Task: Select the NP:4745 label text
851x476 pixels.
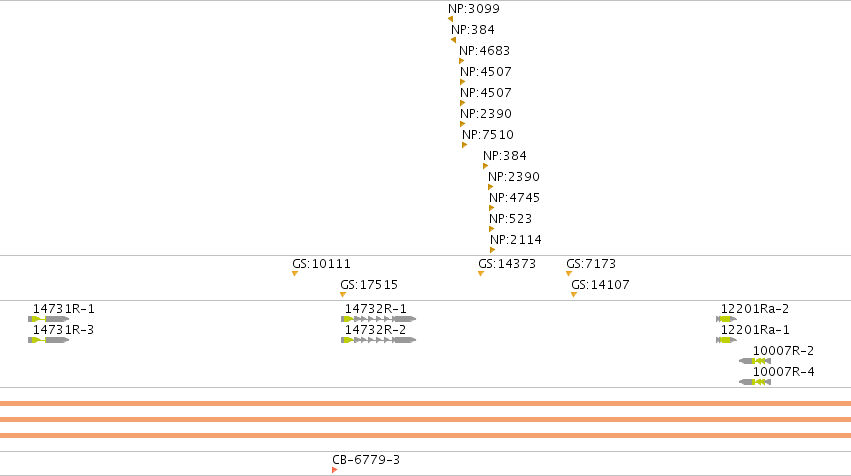Action: [x=515, y=198]
